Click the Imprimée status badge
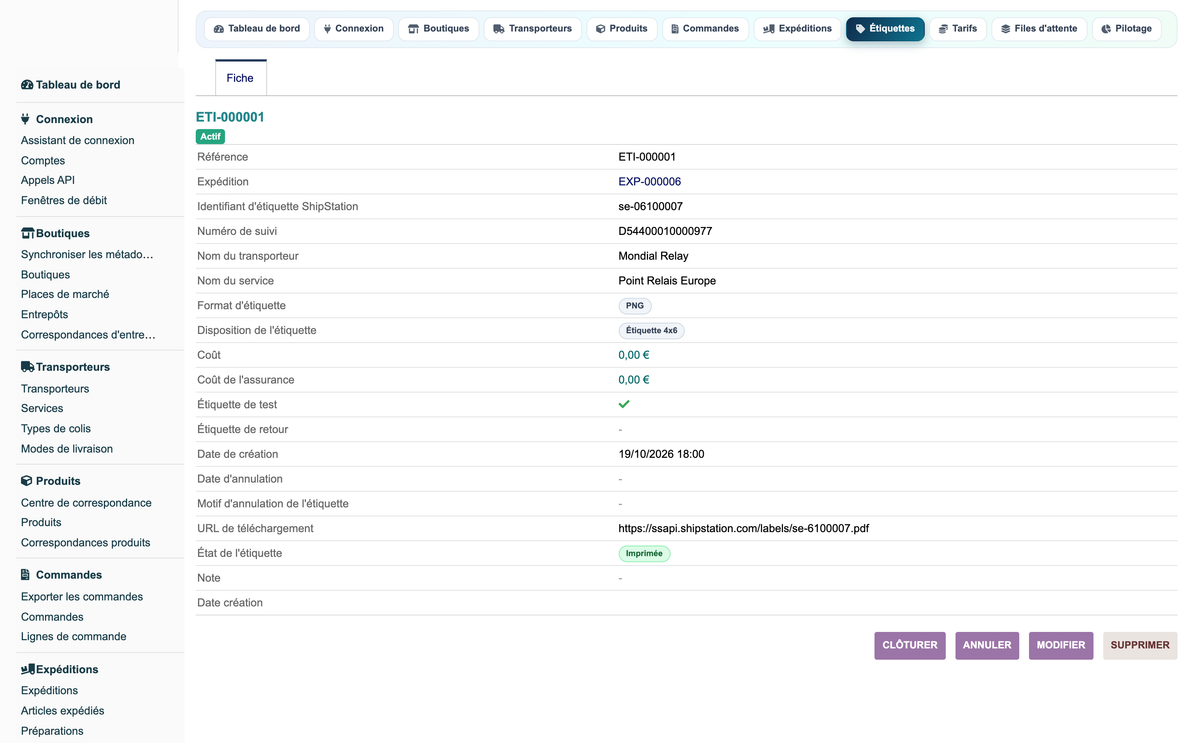The height and width of the screenshot is (743, 1200). 644,553
